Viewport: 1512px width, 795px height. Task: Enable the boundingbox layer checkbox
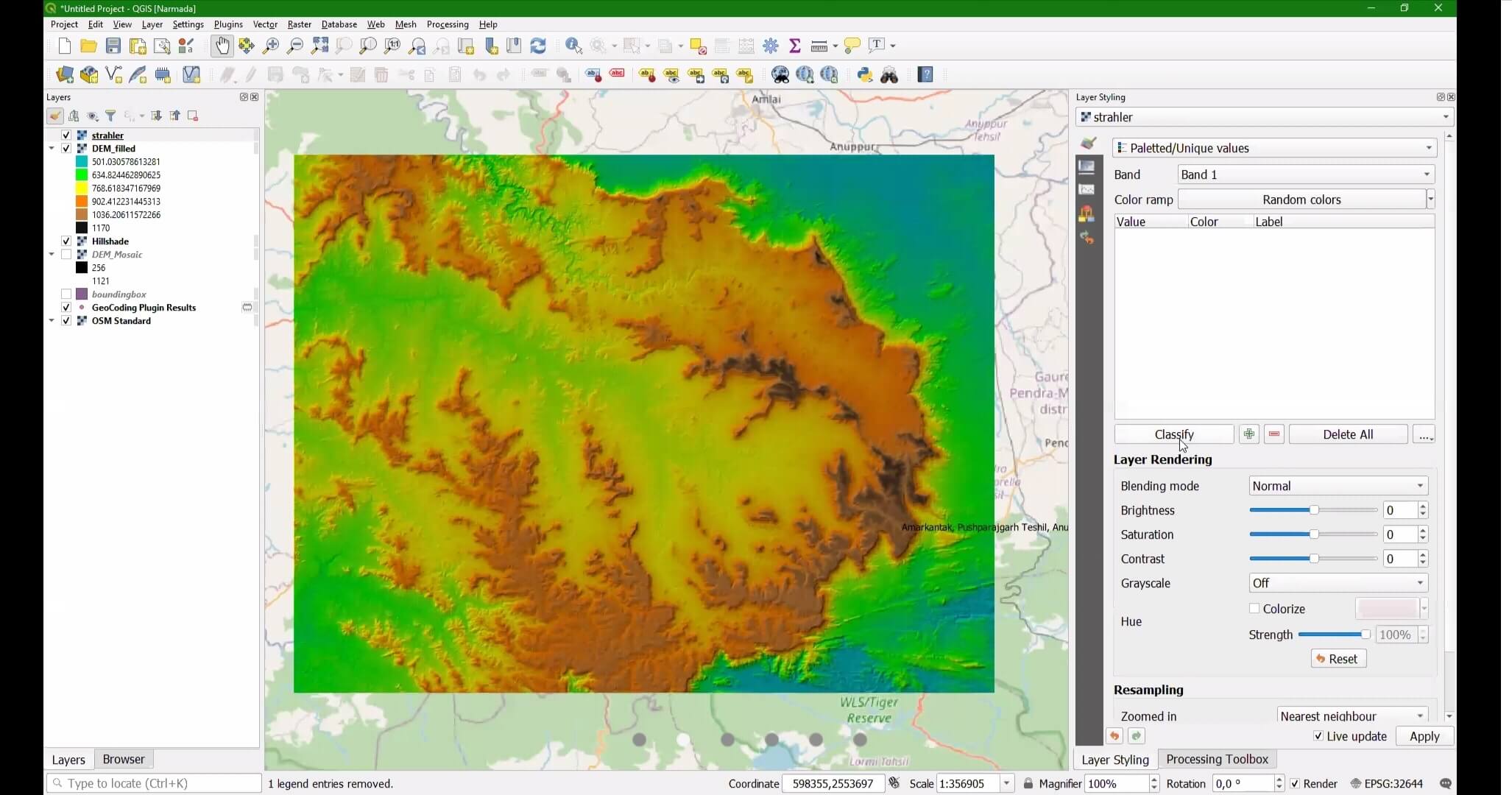(x=66, y=294)
